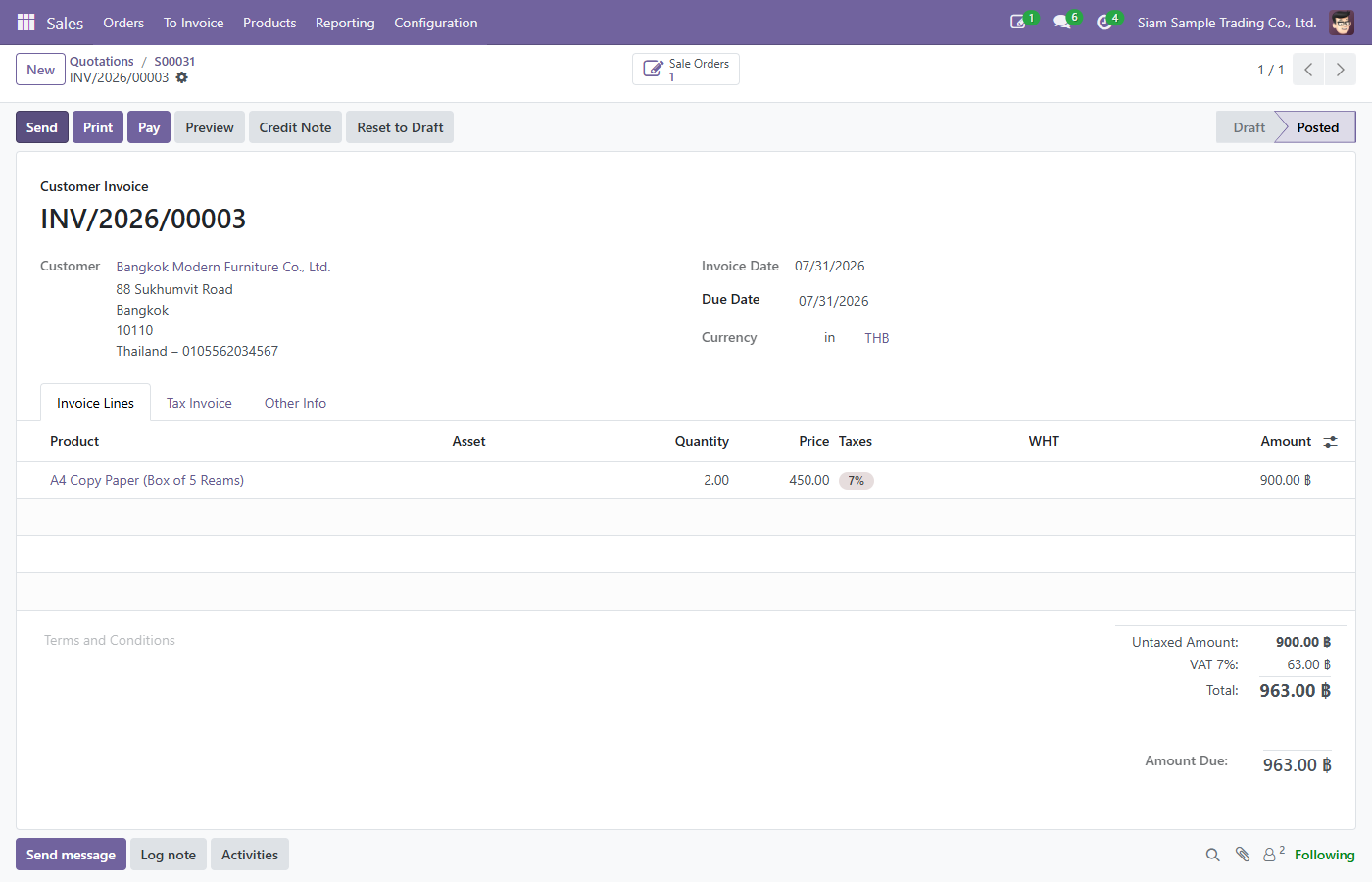Switch to the Other Info tab
Viewport: 1372px width, 882px height.
[x=295, y=403]
